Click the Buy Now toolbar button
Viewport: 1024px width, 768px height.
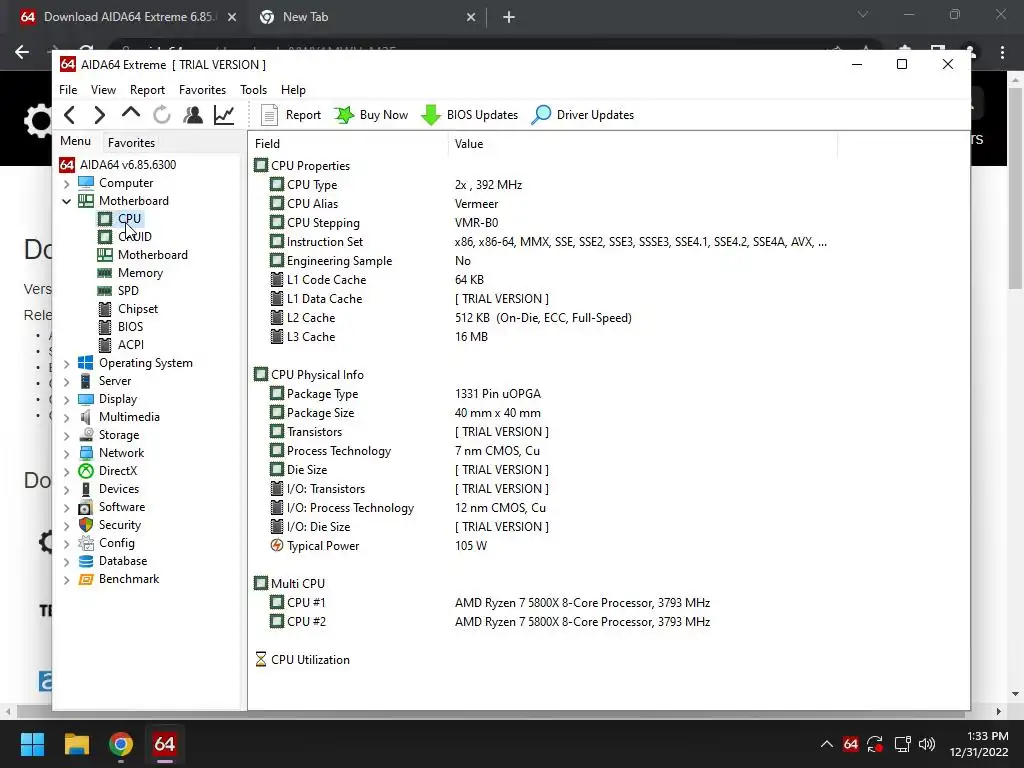pyautogui.click(x=371, y=115)
